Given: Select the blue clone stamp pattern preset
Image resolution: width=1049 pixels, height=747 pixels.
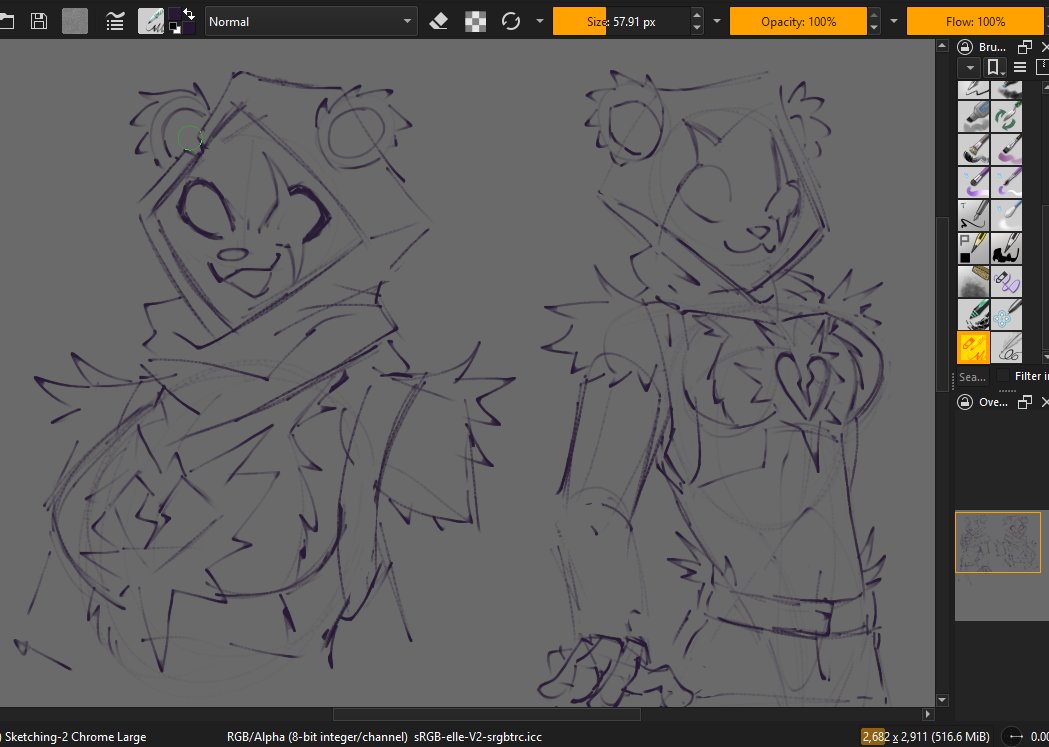Looking at the screenshot, I should (1006, 314).
